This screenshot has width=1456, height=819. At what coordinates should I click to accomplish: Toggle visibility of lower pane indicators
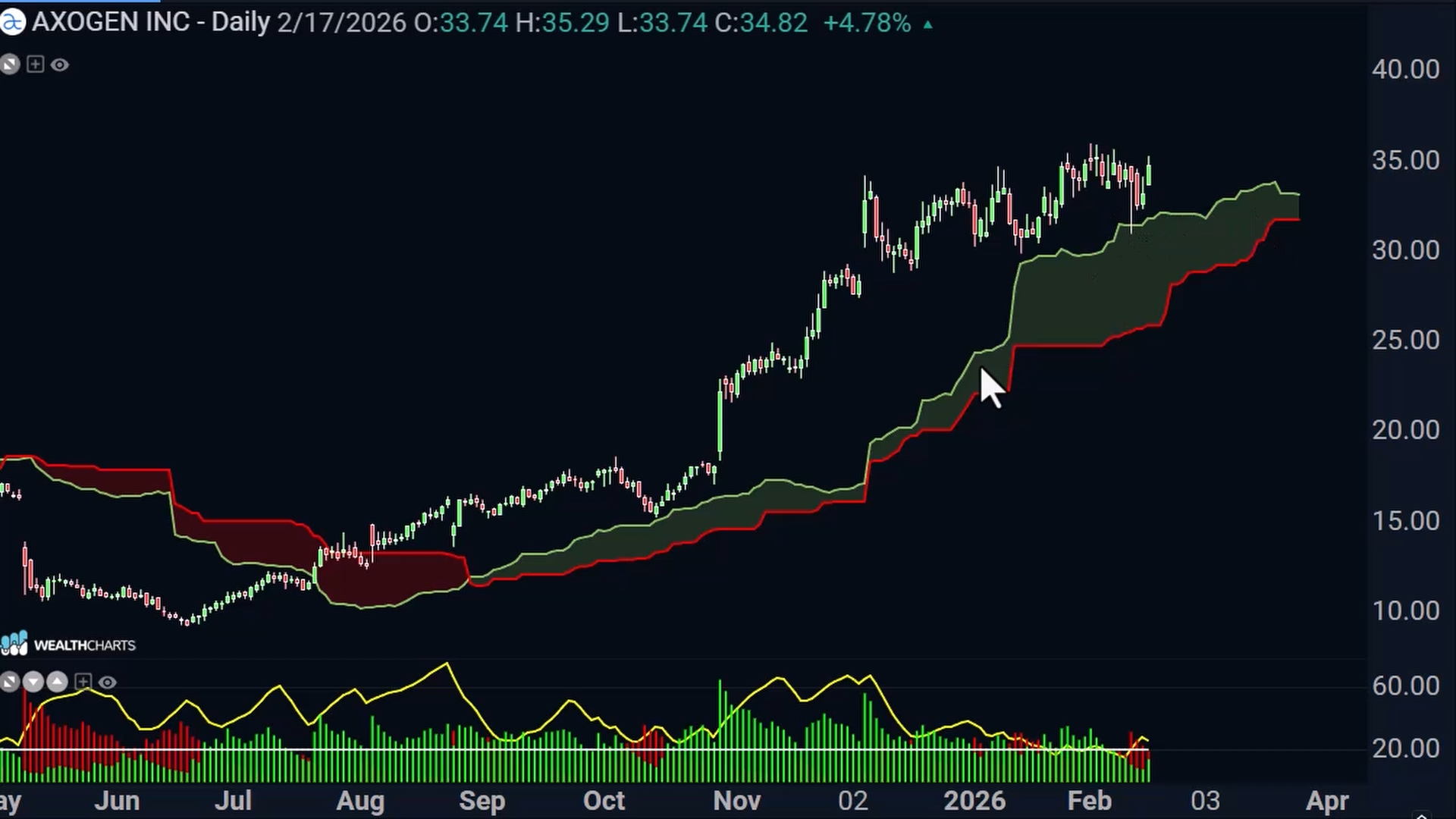[x=108, y=682]
